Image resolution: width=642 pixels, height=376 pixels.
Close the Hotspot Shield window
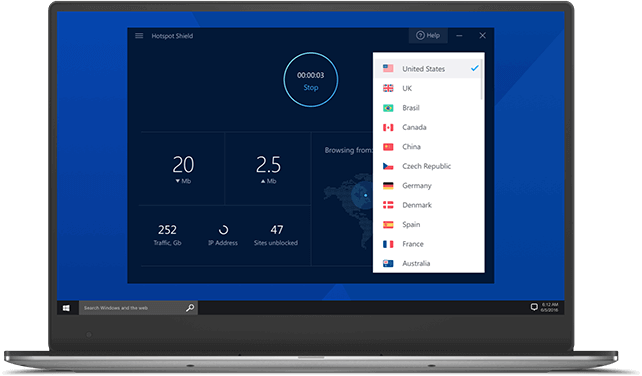[483, 36]
